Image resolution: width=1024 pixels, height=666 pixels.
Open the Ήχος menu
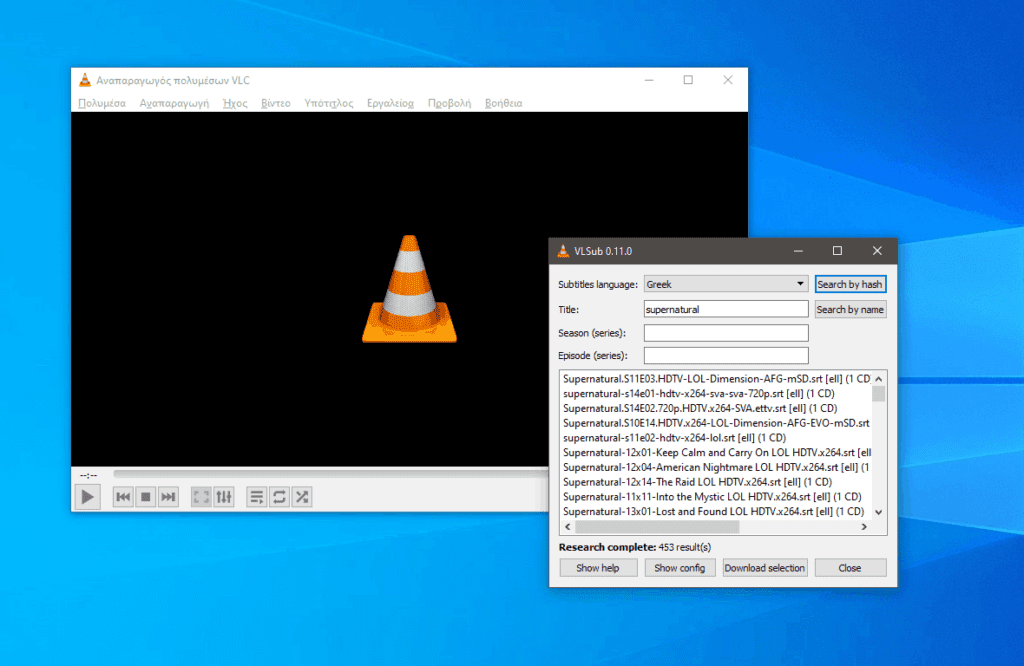(x=235, y=103)
